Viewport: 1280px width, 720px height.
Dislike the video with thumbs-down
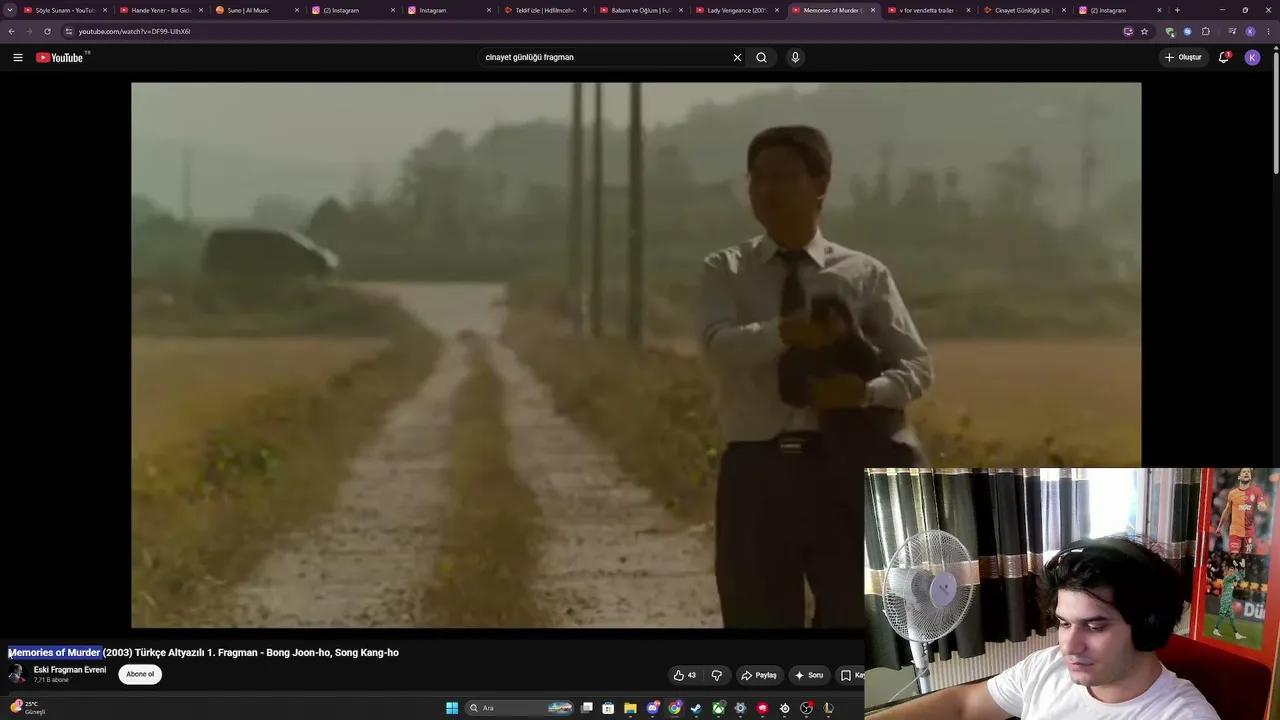716,675
